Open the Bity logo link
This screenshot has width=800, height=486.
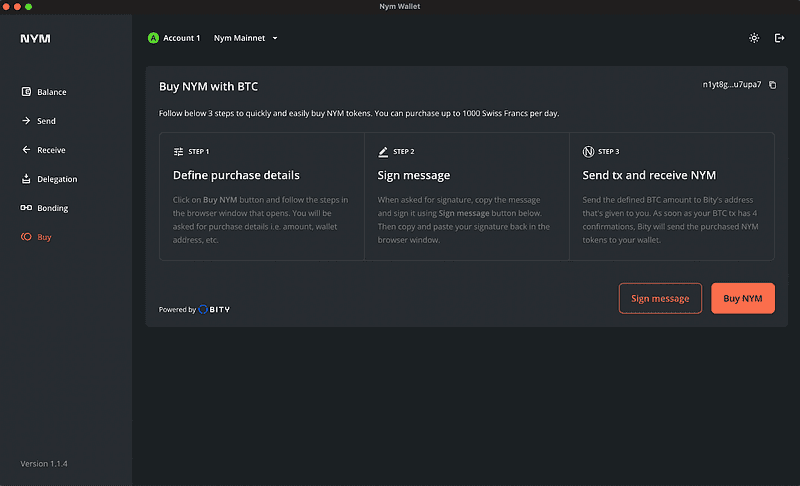214,310
